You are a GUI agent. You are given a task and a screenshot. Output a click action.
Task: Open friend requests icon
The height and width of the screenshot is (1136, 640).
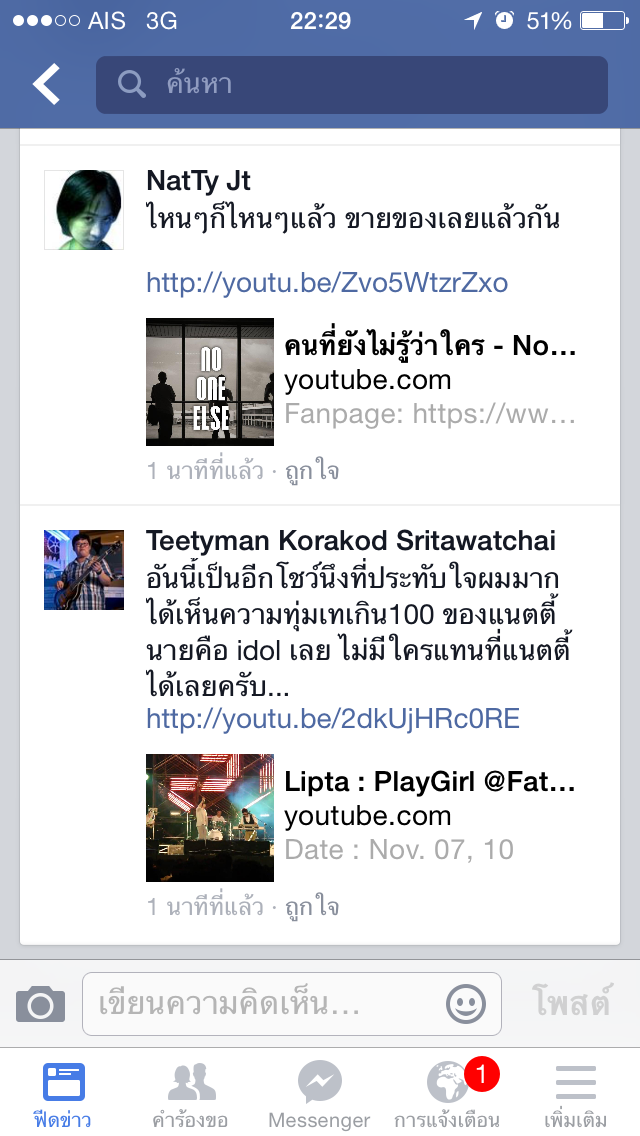tap(191, 1096)
